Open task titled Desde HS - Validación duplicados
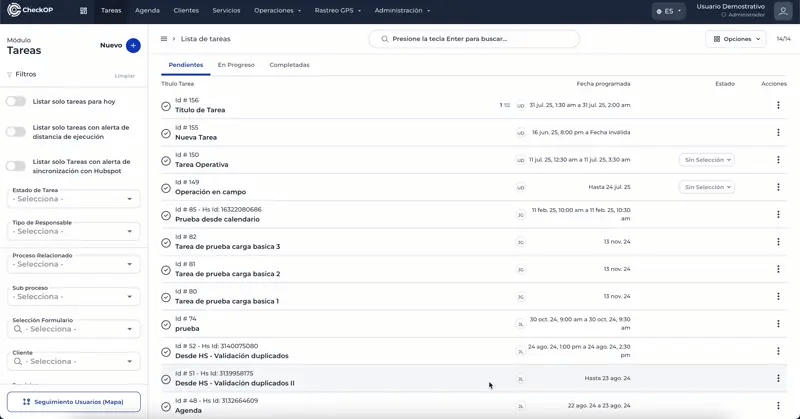 pos(232,356)
